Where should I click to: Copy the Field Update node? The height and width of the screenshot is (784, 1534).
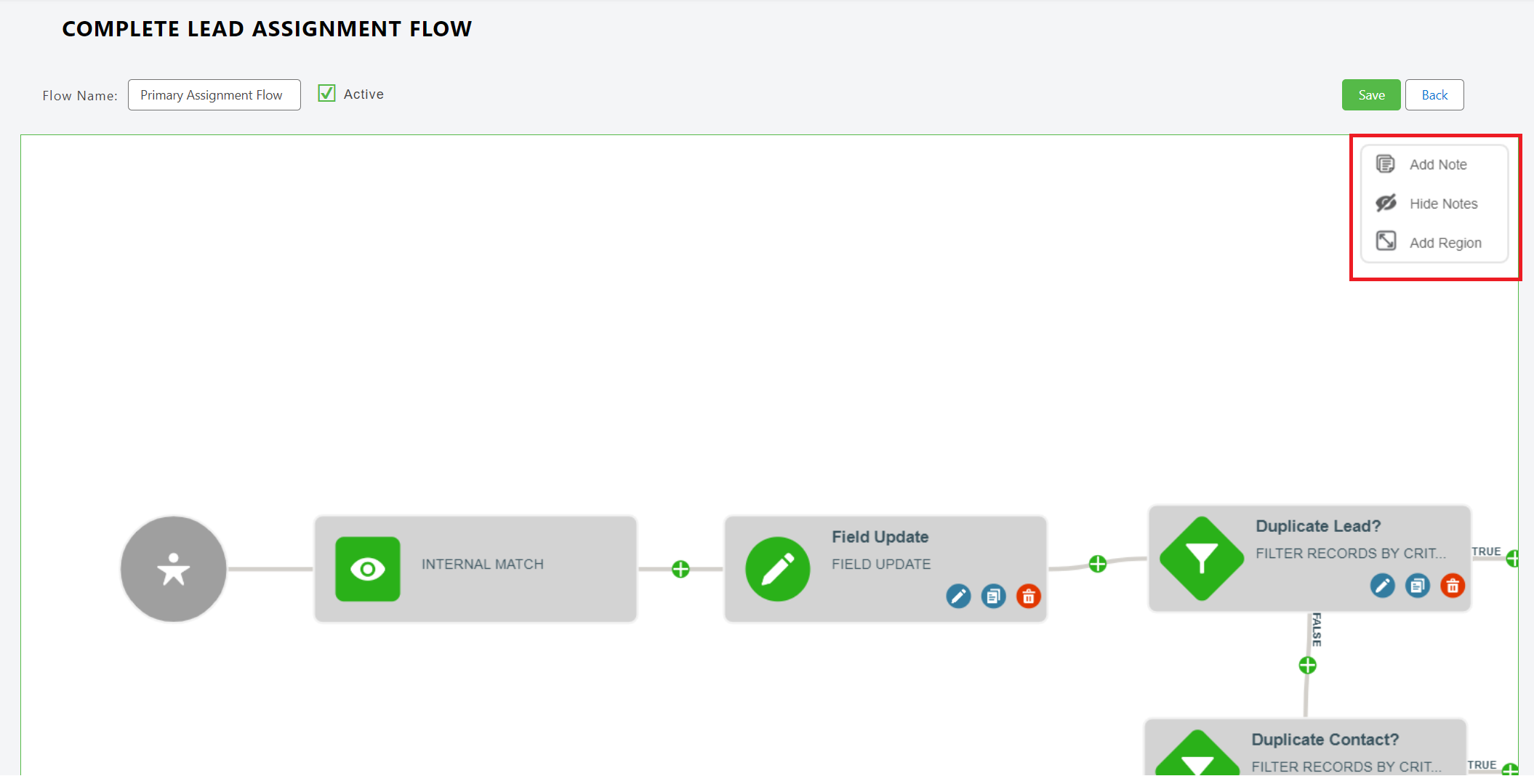pos(993,597)
